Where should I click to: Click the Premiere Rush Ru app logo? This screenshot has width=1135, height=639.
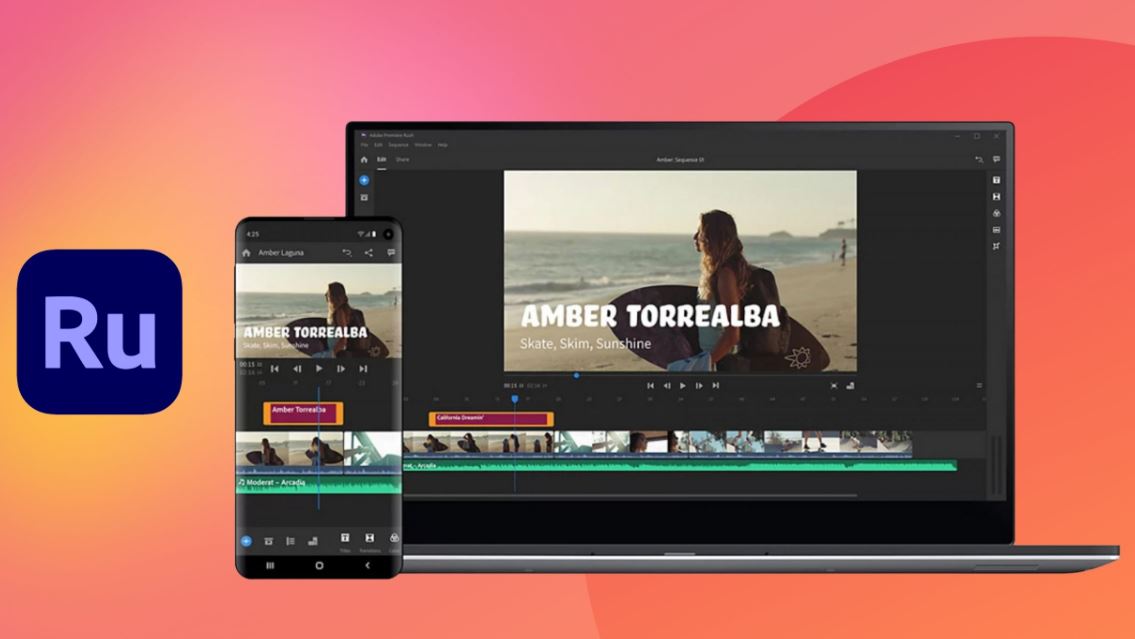tap(99, 331)
